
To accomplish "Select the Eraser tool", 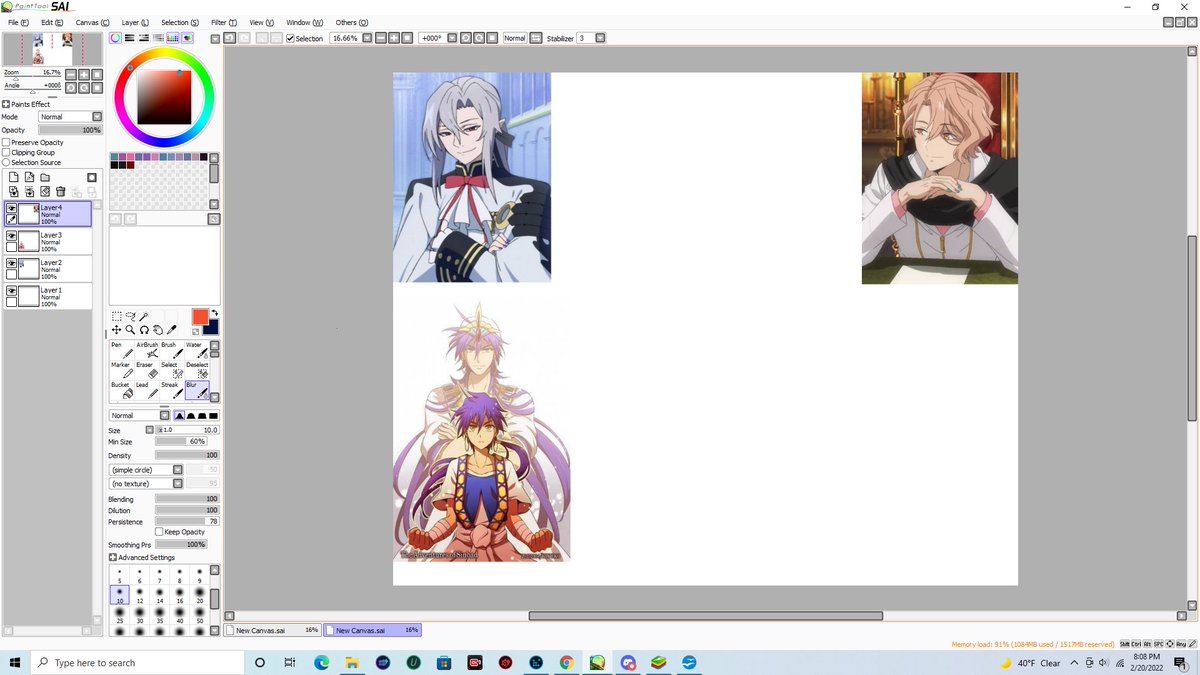I will coord(147,370).
